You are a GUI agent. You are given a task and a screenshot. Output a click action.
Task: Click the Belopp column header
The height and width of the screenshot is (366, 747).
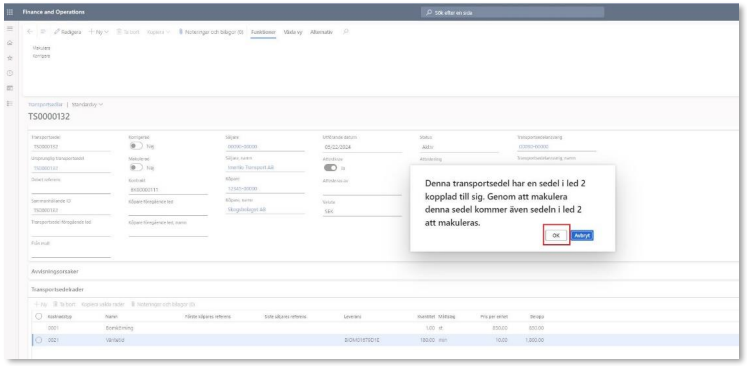pos(537,316)
